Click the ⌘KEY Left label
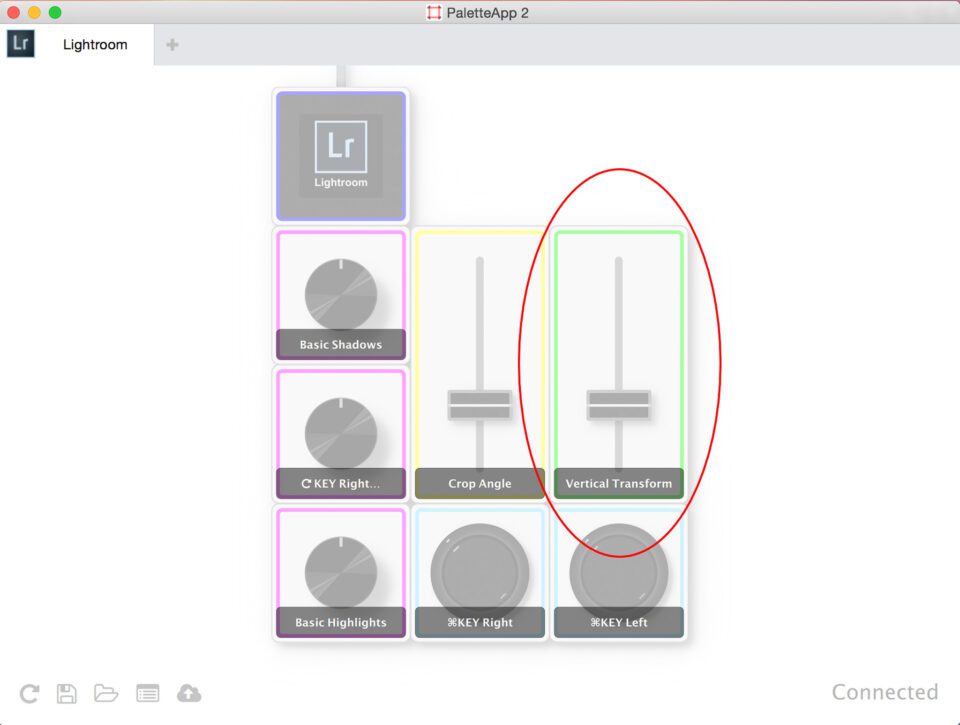960x725 pixels. 619,622
